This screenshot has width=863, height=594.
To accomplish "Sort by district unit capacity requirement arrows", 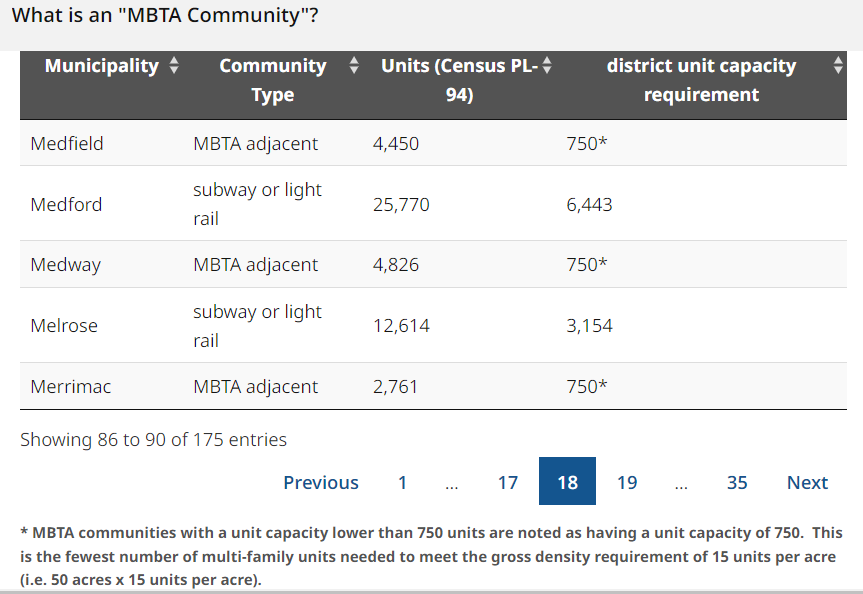I will tap(838, 66).
